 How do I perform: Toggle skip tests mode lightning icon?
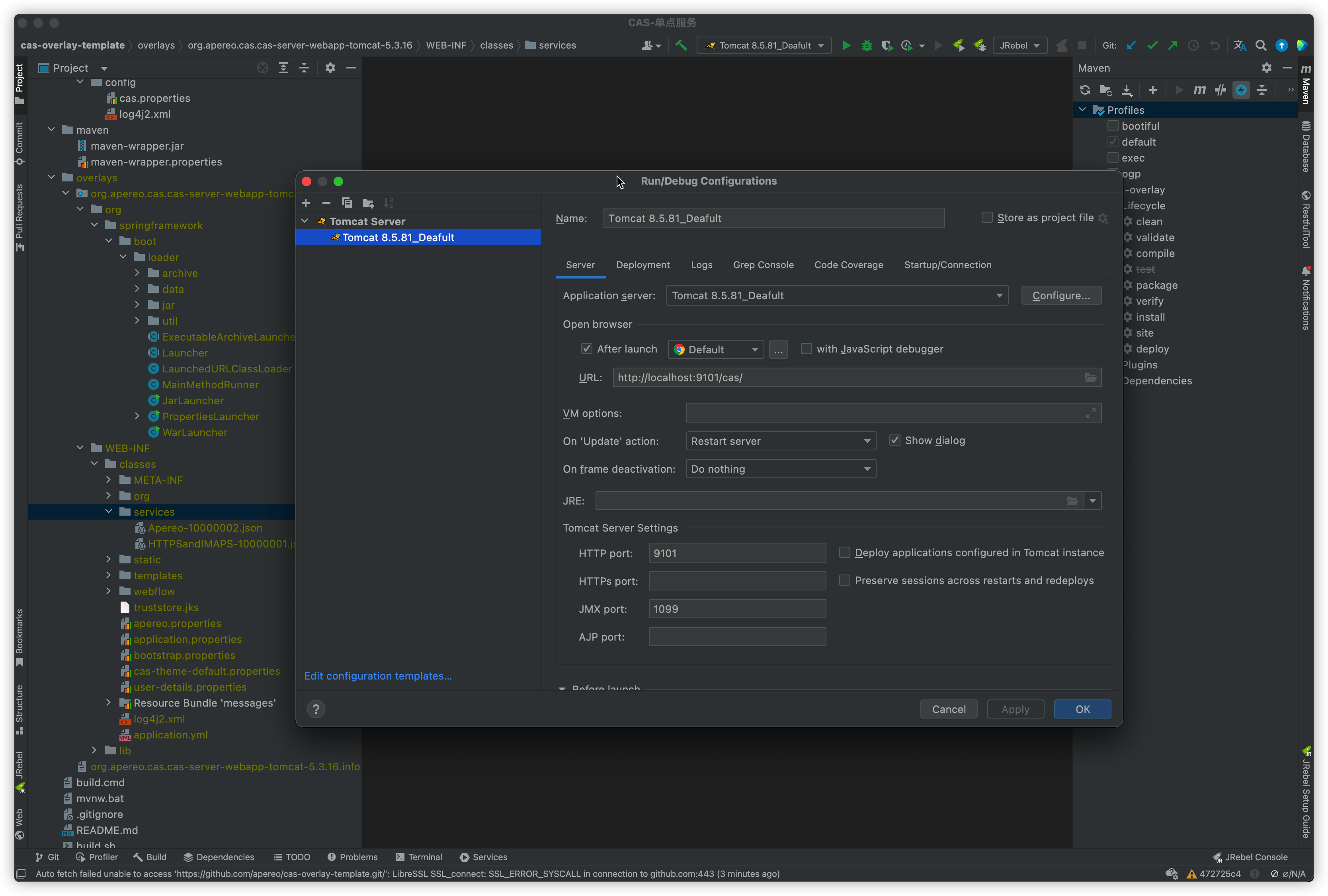tap(1241, 90)
